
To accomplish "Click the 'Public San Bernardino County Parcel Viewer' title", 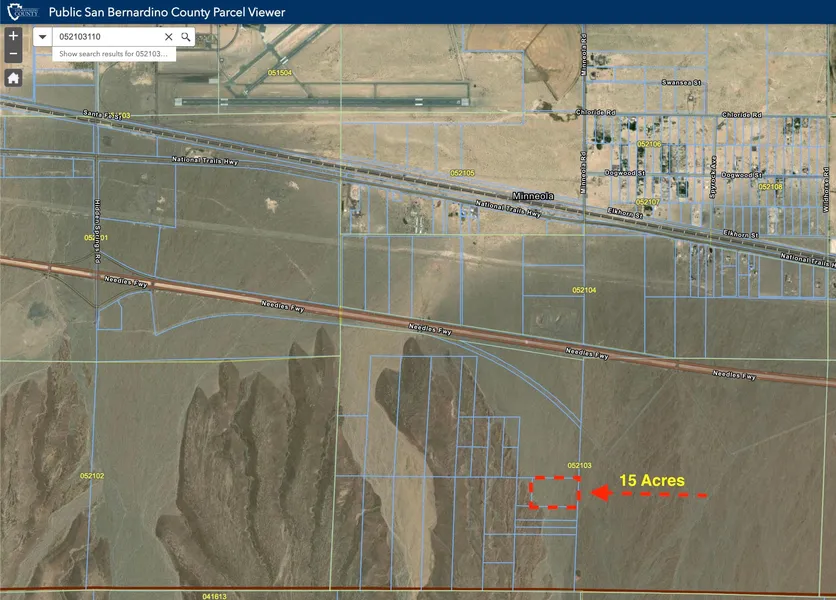I will point(167,12).
